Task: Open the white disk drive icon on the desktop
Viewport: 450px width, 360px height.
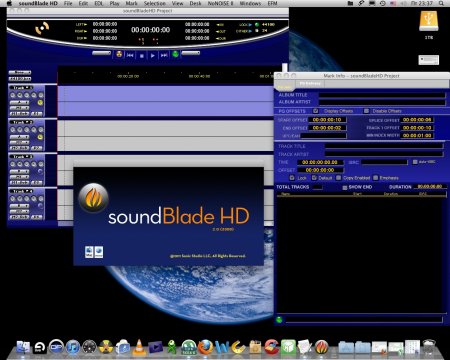Action: coord(429,60)
